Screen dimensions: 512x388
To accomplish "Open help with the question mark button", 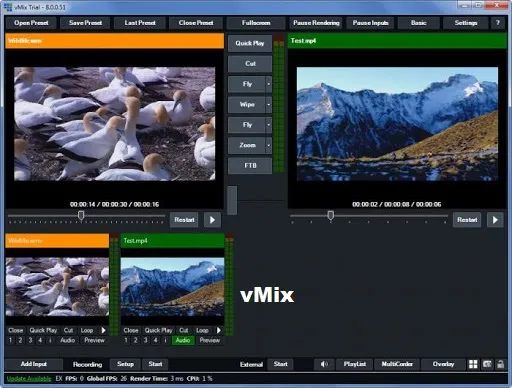I will point(498,23).
